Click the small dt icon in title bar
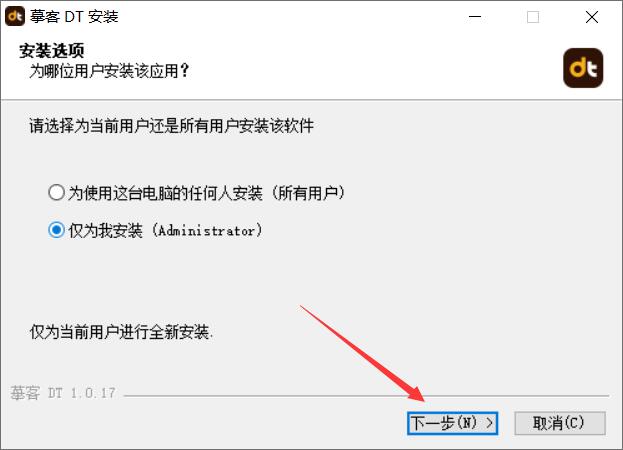Screen dimensions: 623x450 [15, 16]
